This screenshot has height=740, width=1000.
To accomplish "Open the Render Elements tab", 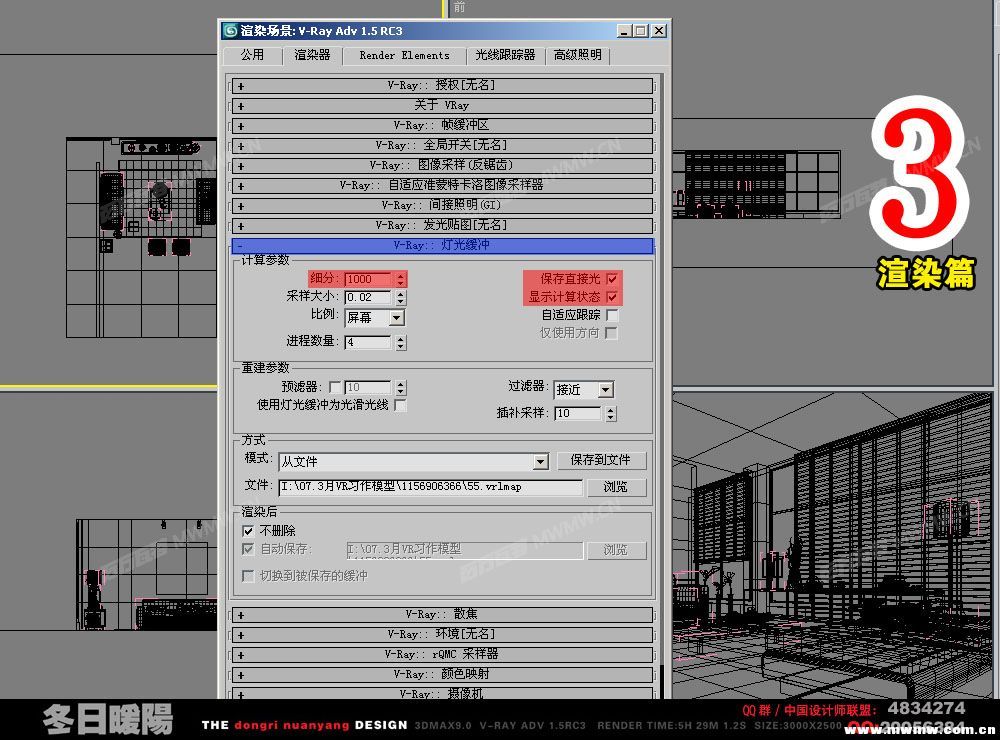I will 404,56.
